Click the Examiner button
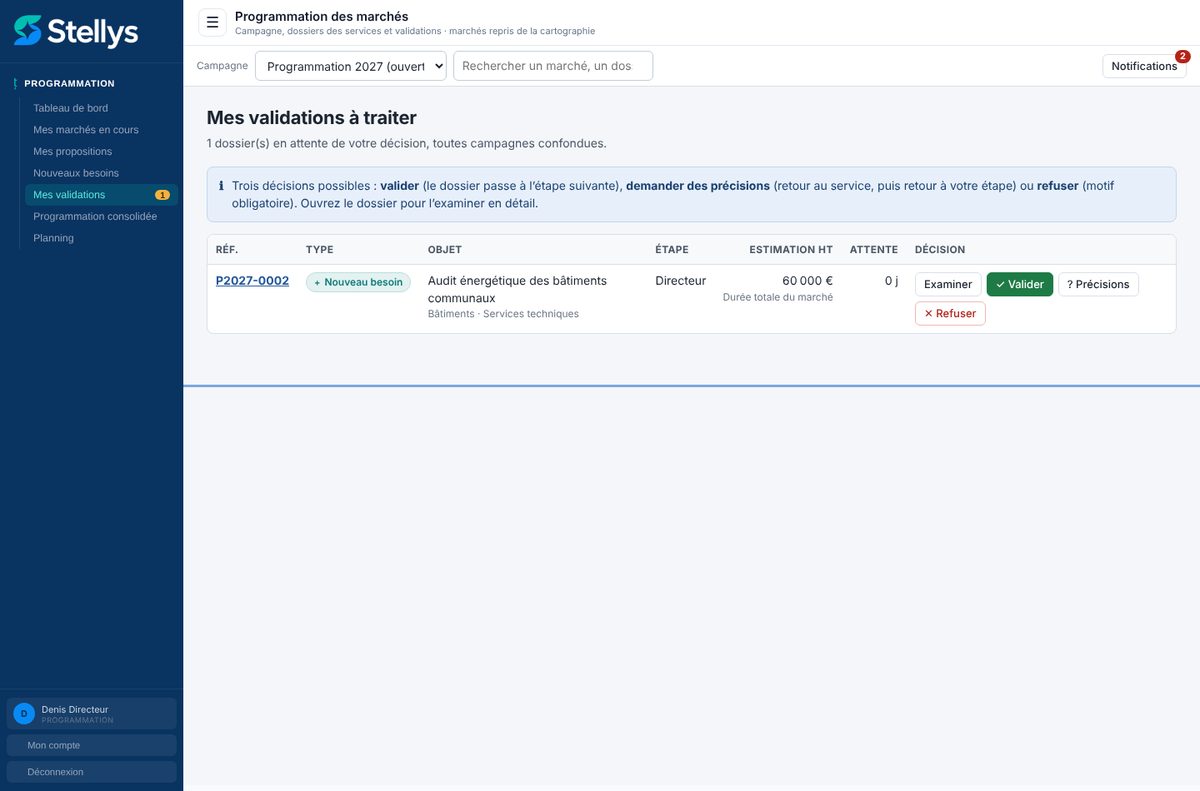Screen dimensions: 1200x791 pyautogui.click(x=948, y=284)
